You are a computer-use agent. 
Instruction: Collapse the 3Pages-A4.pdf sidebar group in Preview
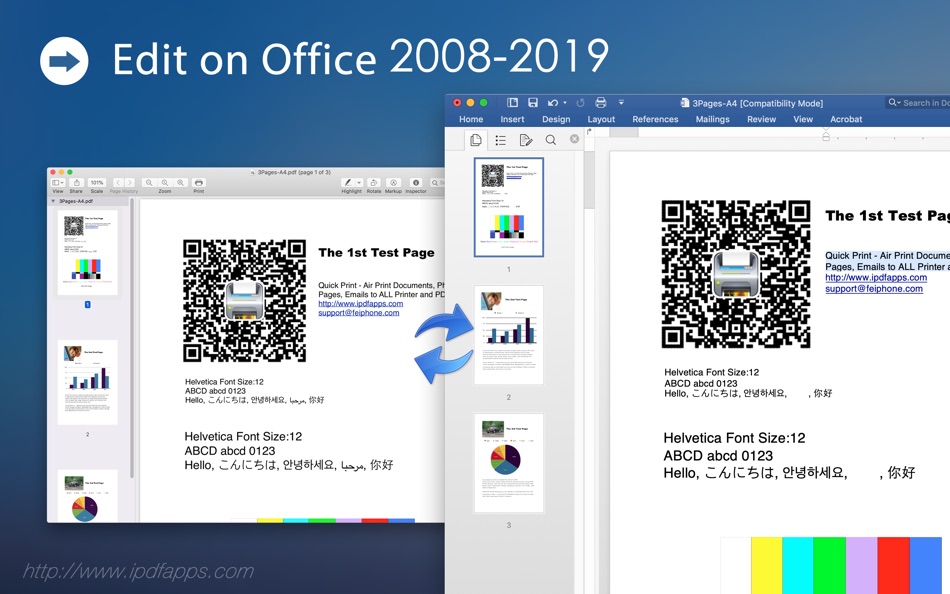pyautogui.click(x=53, y=201)
